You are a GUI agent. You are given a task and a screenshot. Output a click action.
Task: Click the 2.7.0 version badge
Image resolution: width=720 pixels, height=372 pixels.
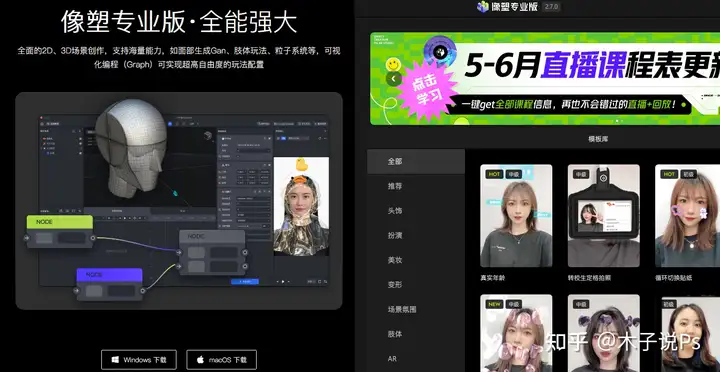(x=551, y=7)
